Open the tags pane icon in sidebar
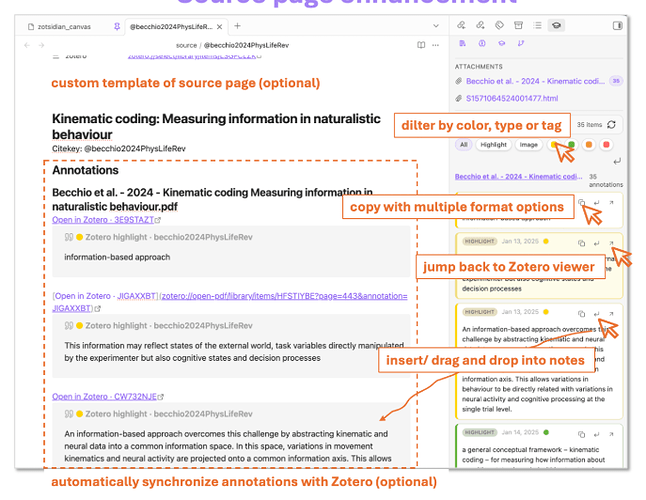The height and width of the screenshot is (500, 646). 499,26
